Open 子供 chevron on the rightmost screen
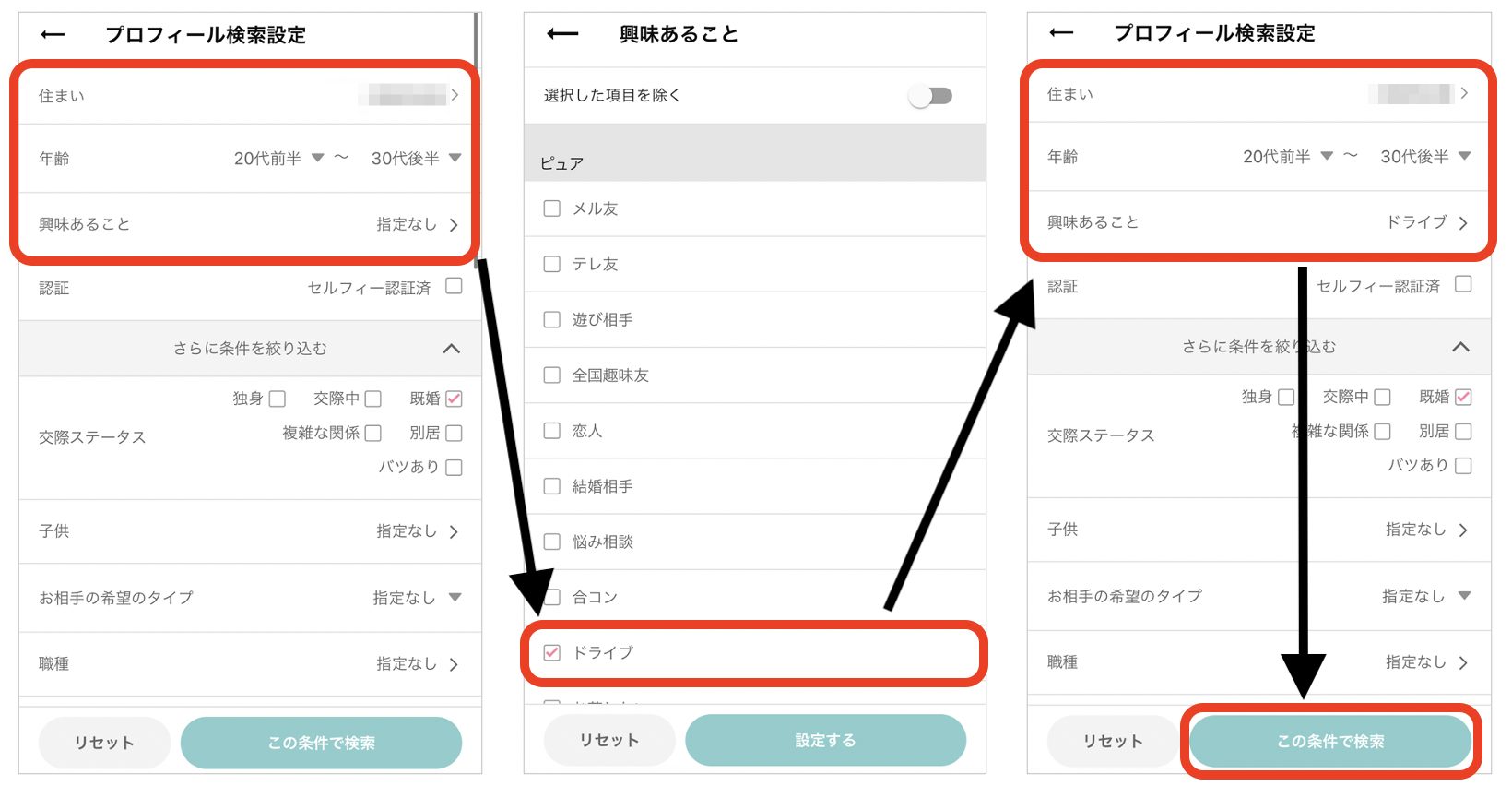Image resolution: width=1512 pixels, height=786 pixels. 1463,530
